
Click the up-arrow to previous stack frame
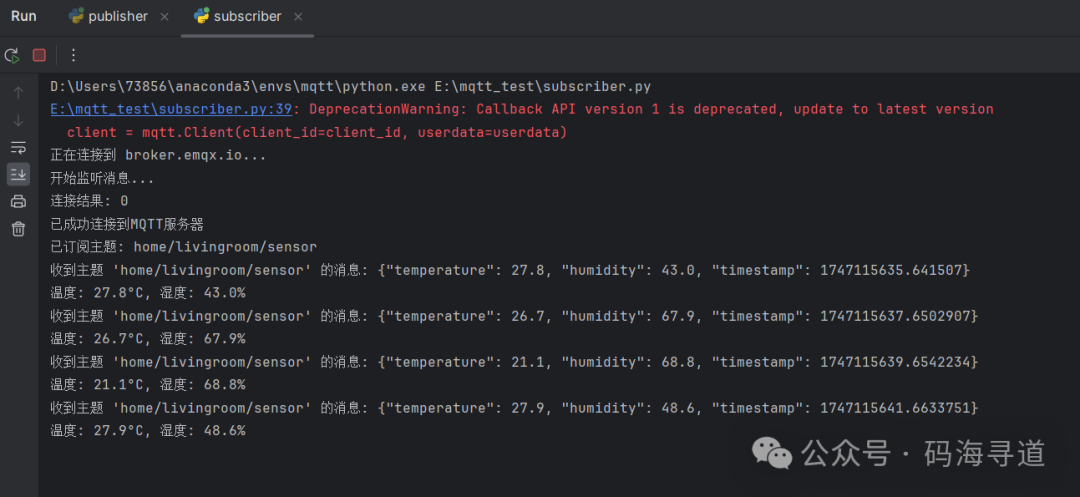19,92
